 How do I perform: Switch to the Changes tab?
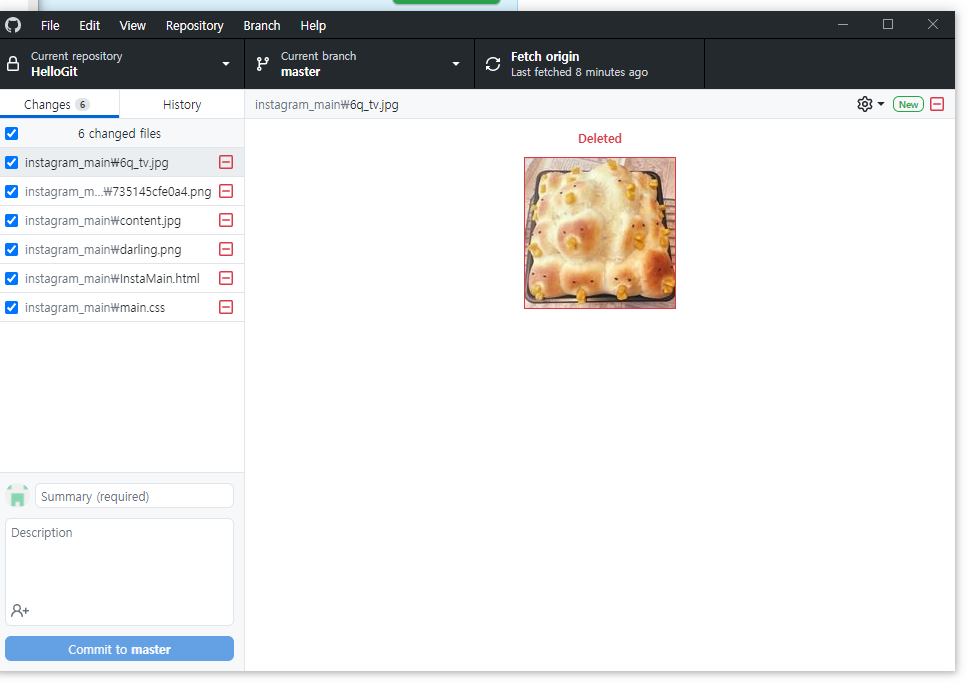tap(60, 104)
